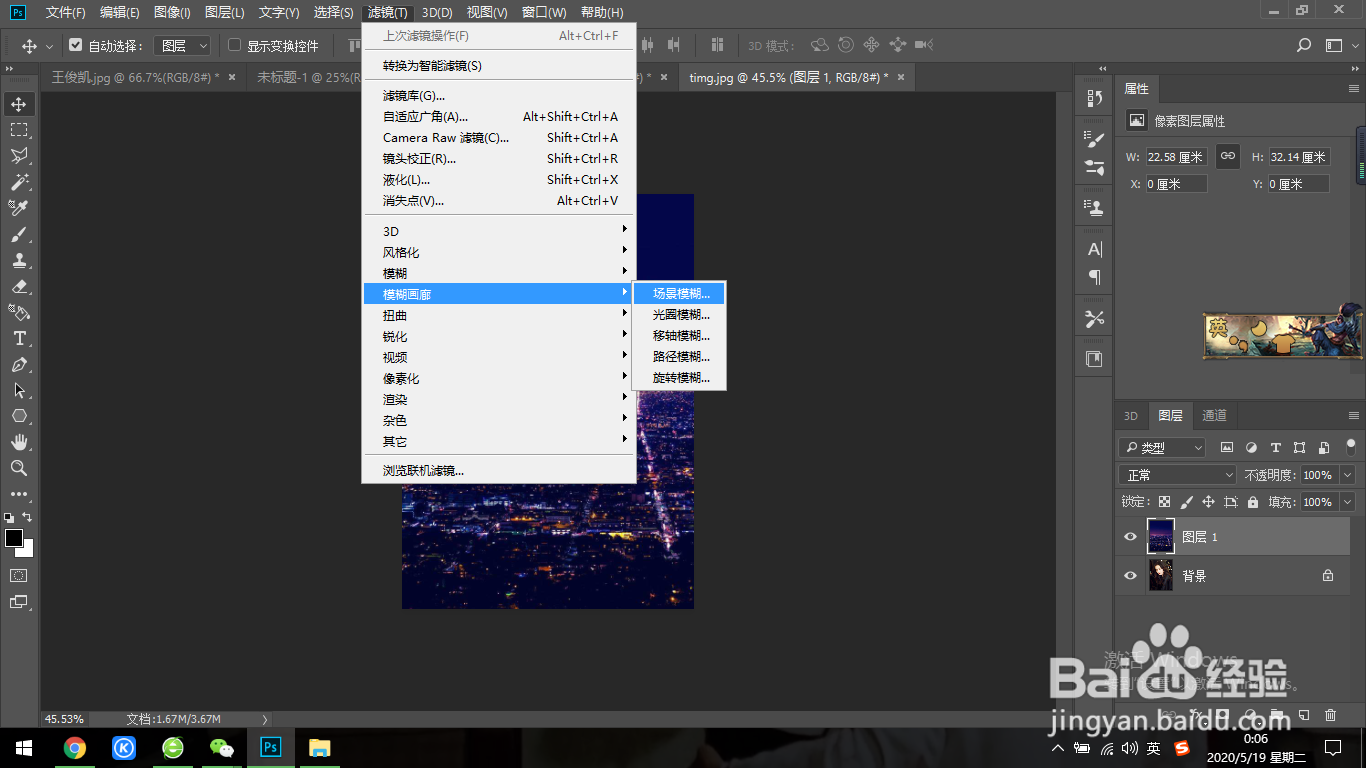
Task: Toggle Quick Mask mode icon
Action: click(19, 576)
